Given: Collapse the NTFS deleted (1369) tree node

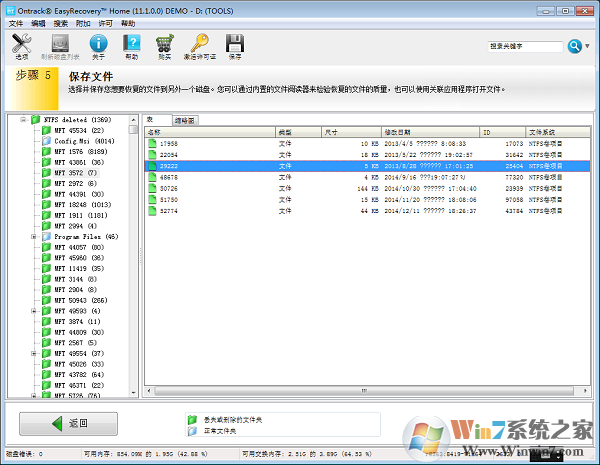Looking at the screenshot, I should point(23,120).
